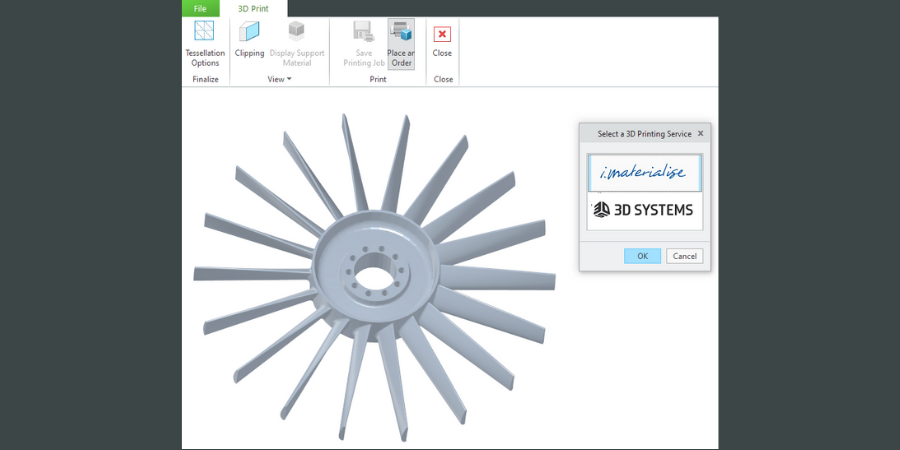Dismiss the Select a 3D Printing Service dialog
900x450 pixels.
[700, 133]
